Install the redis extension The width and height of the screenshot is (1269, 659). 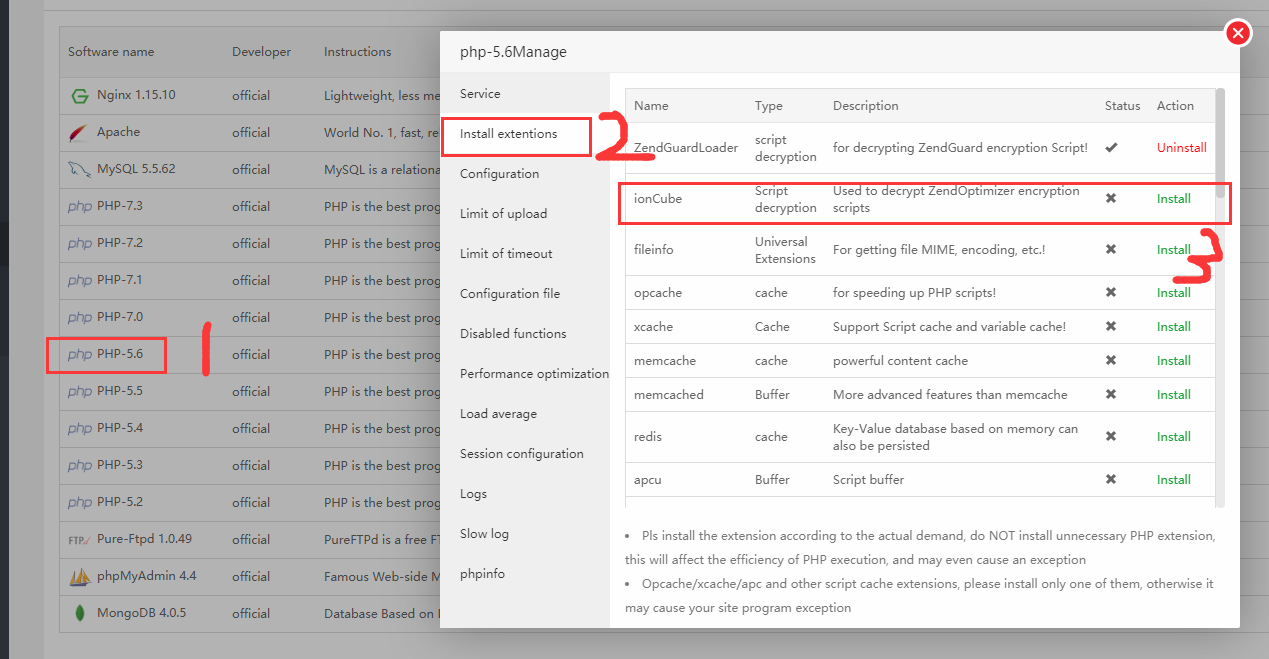point(1173,437)
